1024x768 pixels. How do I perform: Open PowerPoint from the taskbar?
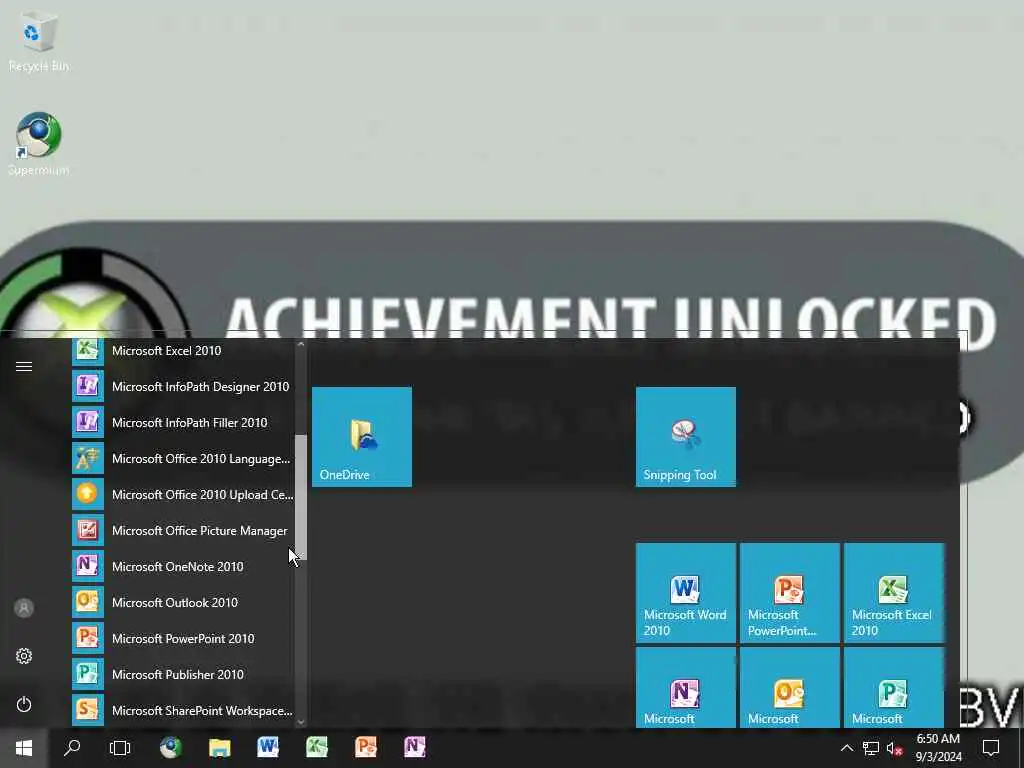point(366,748)
